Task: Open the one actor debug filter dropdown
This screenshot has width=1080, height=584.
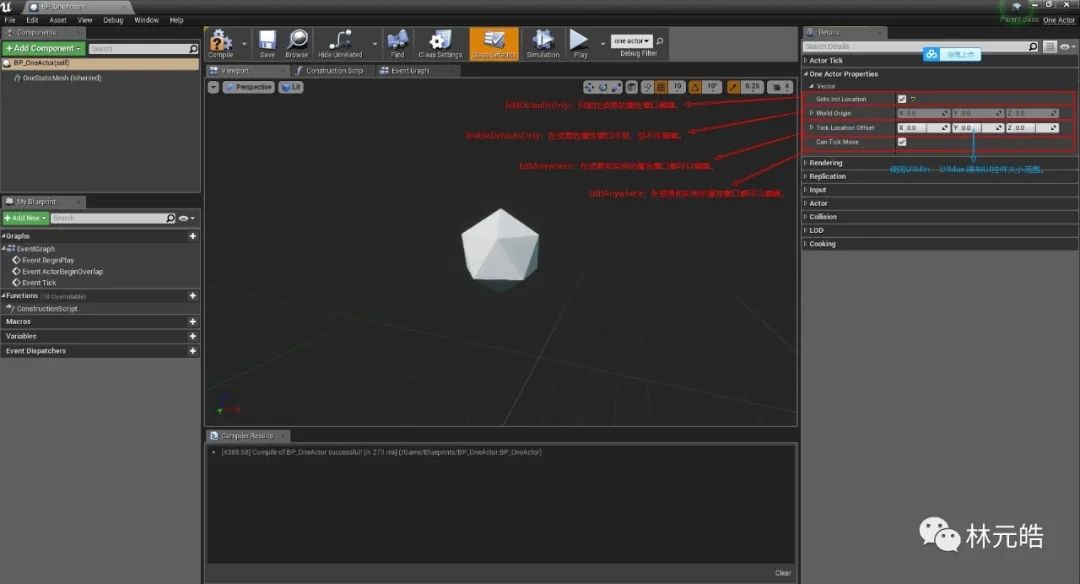Action: pos(631,41)
